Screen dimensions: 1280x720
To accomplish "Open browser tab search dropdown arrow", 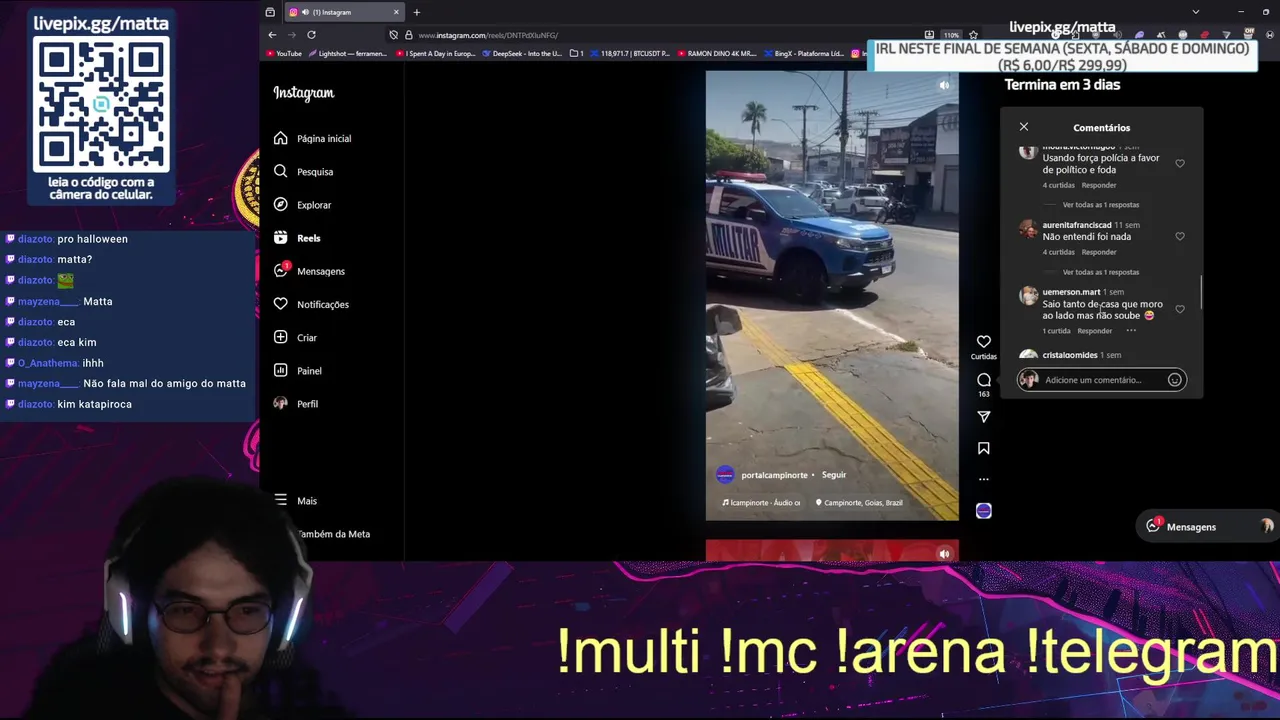I will (x=1195, y=12).
